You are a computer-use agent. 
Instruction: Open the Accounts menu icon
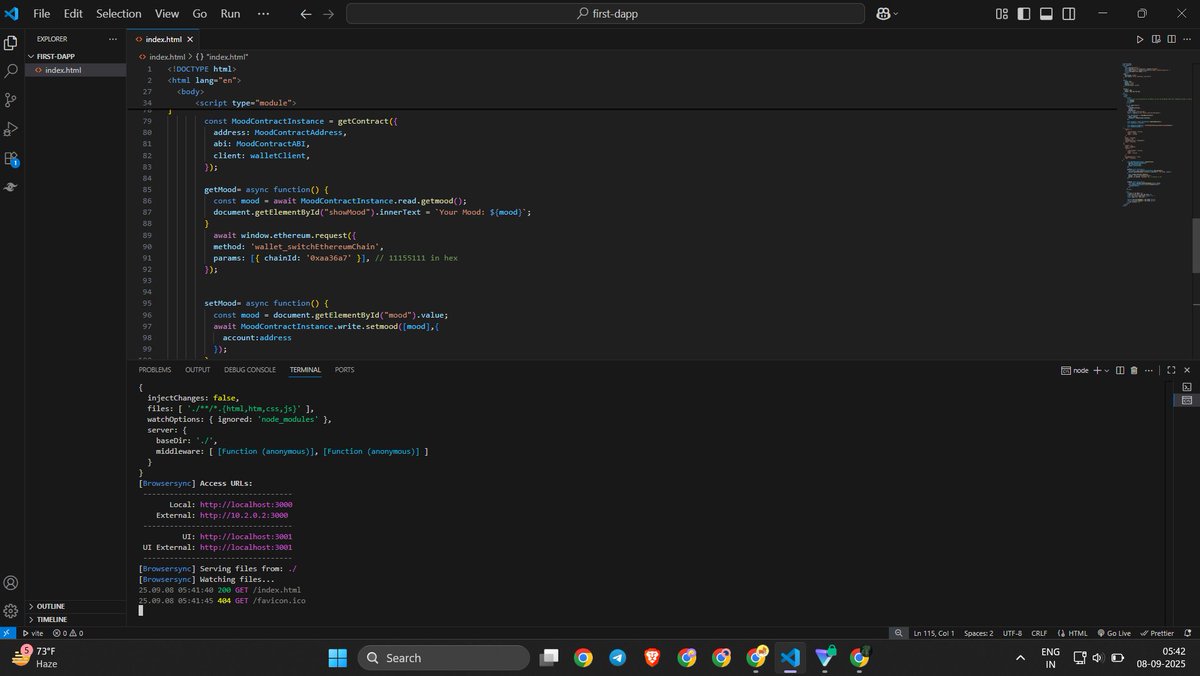click(x=11, y=583)
